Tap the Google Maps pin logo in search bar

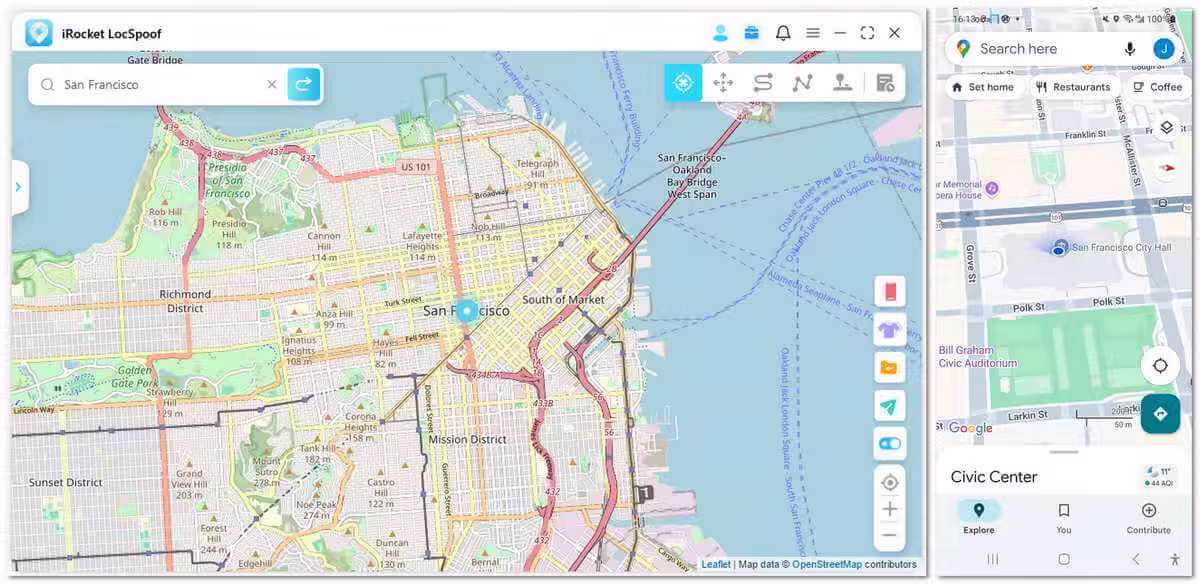(x=963, y=48)
